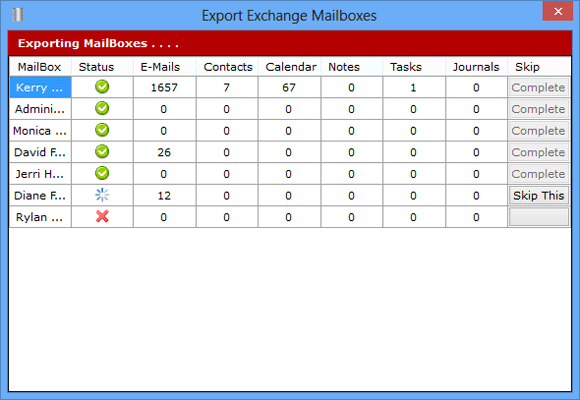Image resolution: width=580 pixels, height=400 pixels.
Task: Click the application icon in the title bar
Action: pos(18,15)
